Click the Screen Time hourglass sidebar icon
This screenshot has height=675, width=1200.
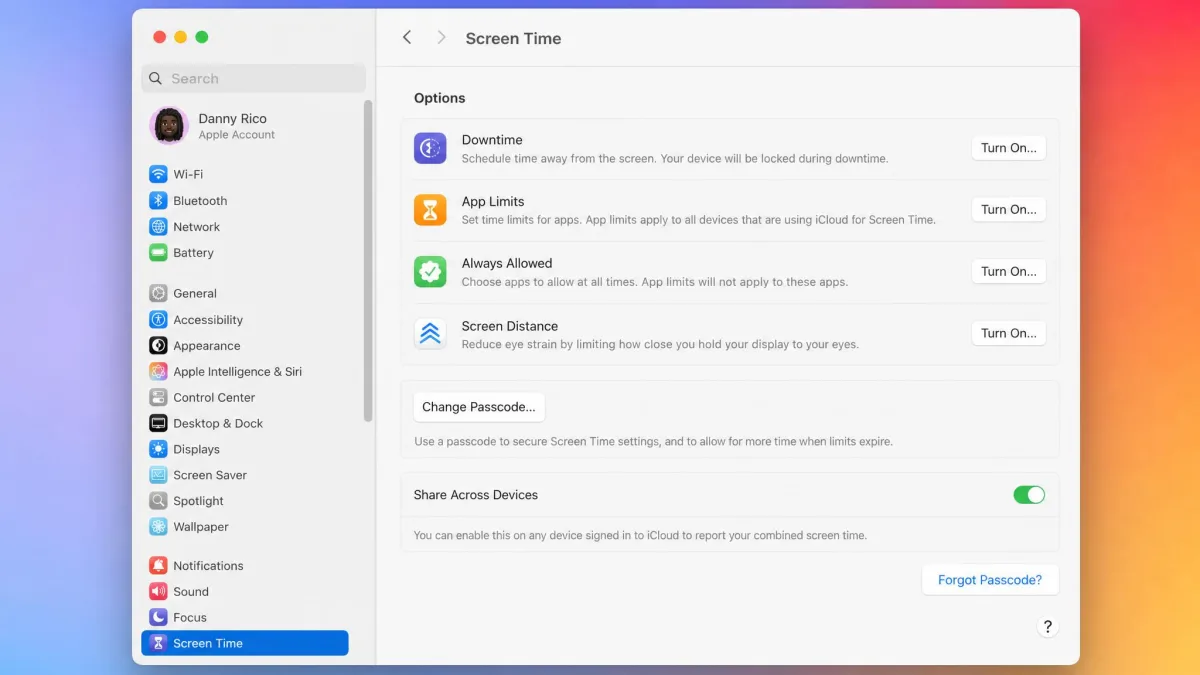point(158,643)
